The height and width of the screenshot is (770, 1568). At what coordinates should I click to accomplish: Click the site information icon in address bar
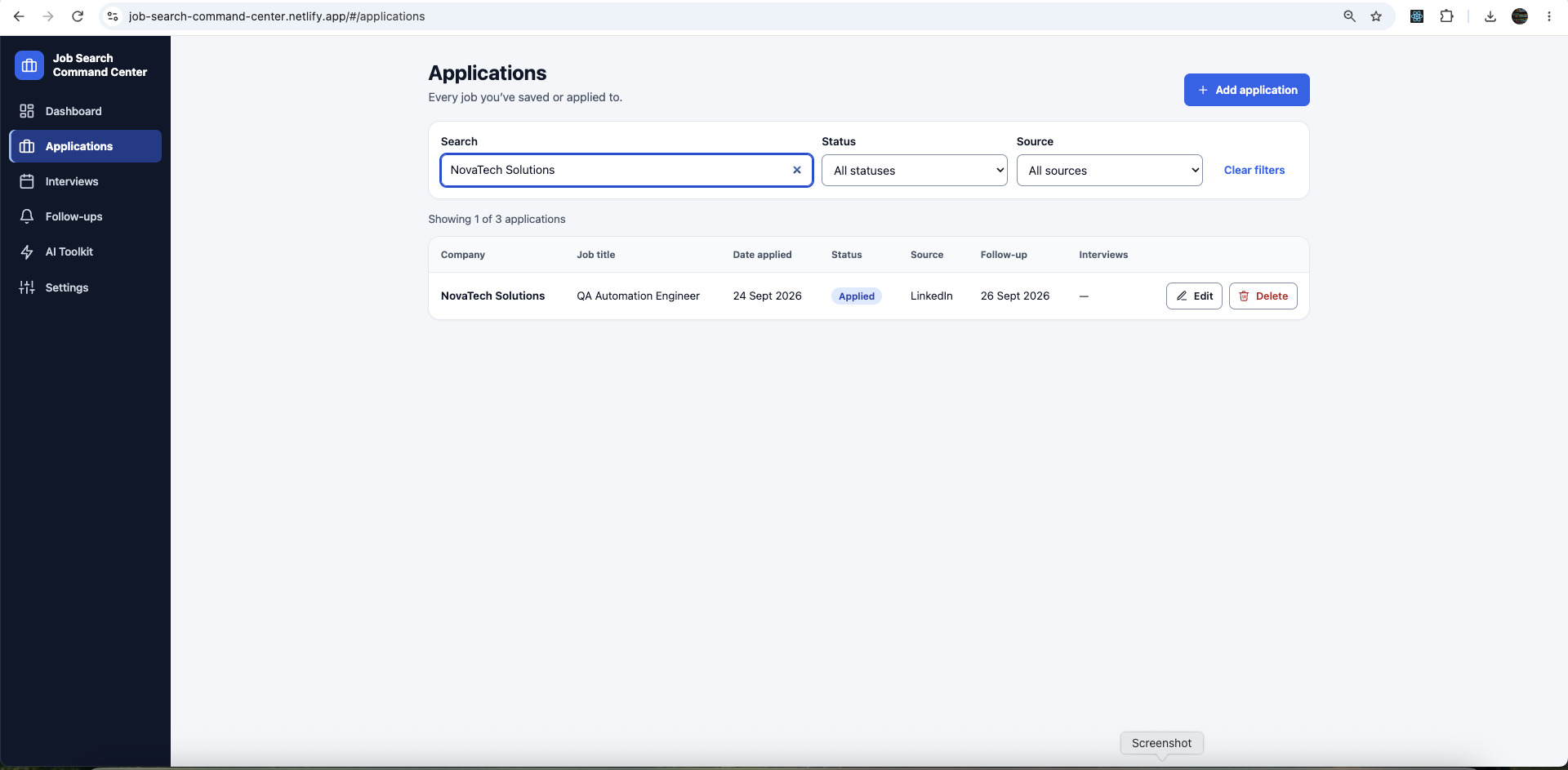[x=113, y=16]
